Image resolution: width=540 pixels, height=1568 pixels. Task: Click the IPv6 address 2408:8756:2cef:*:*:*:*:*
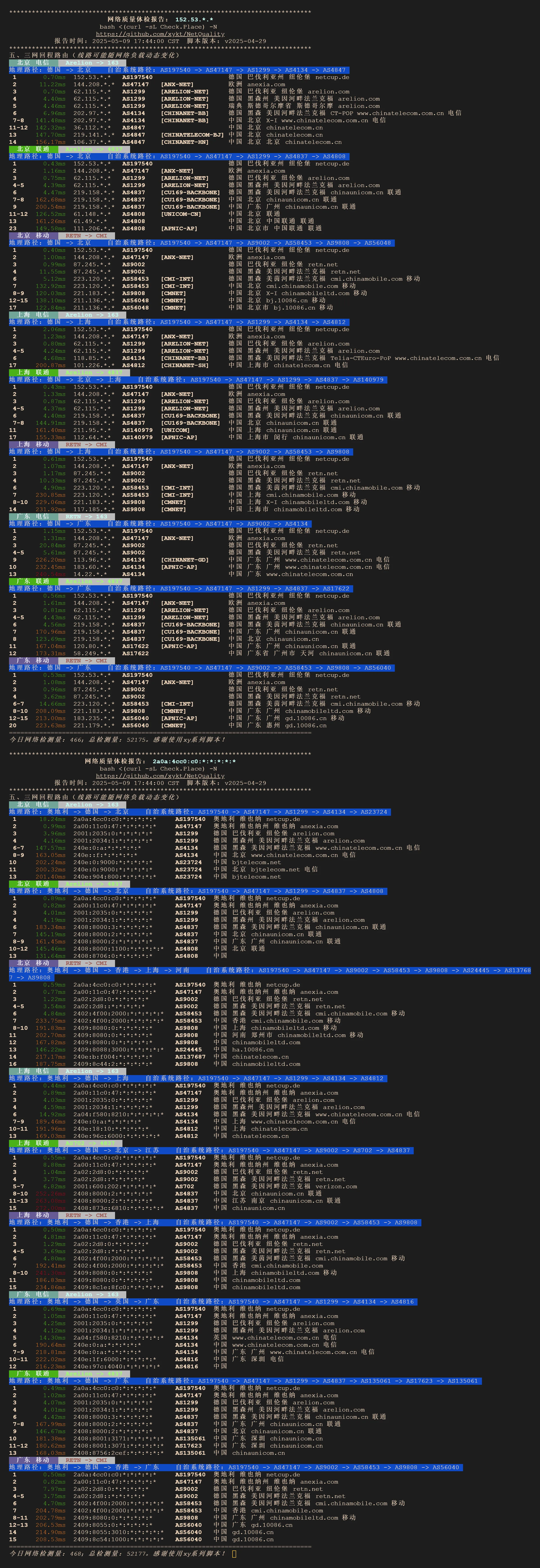(118, 1453)
